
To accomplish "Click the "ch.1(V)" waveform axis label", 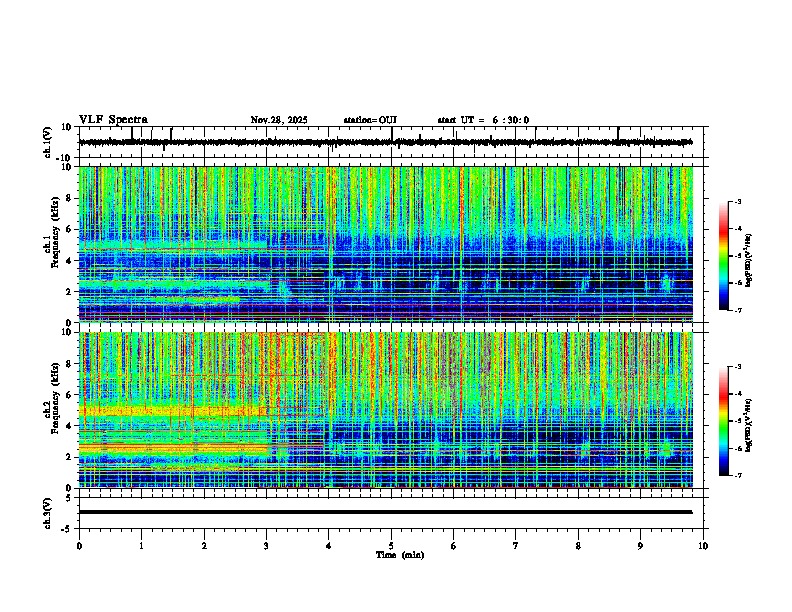I will [x=47, y=142].
